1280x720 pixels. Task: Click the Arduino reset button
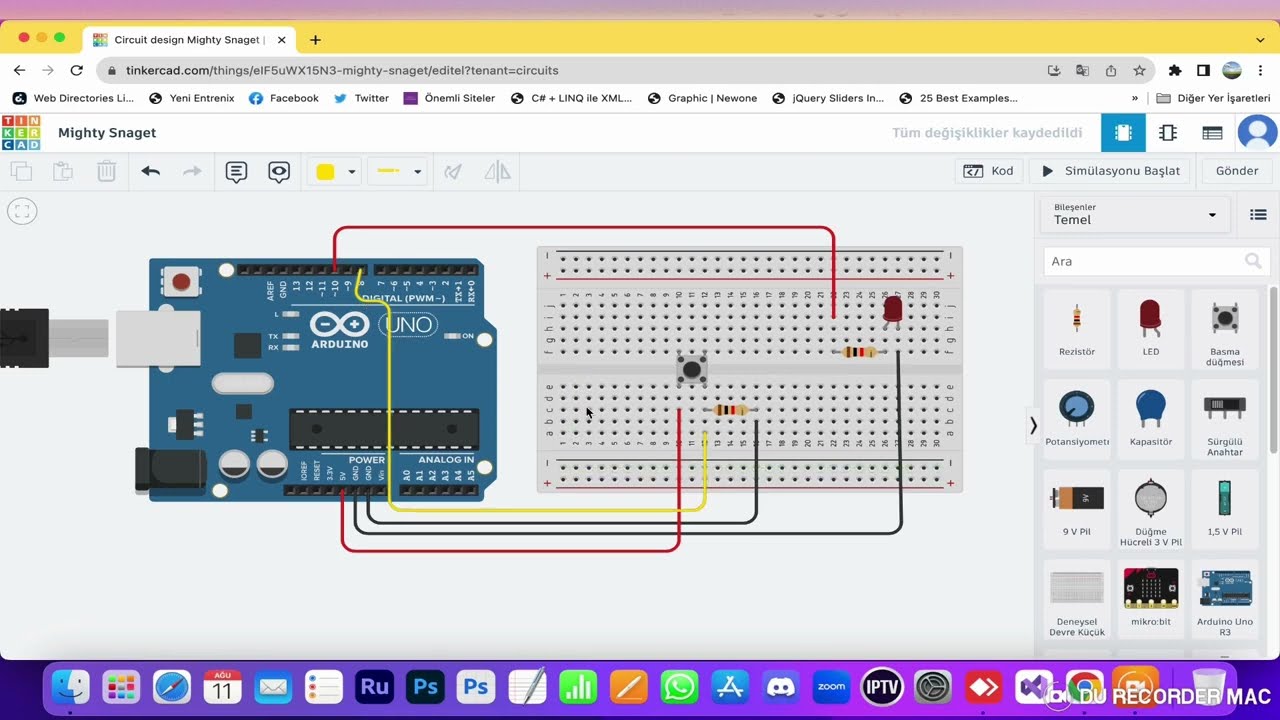tap(181, 282)
